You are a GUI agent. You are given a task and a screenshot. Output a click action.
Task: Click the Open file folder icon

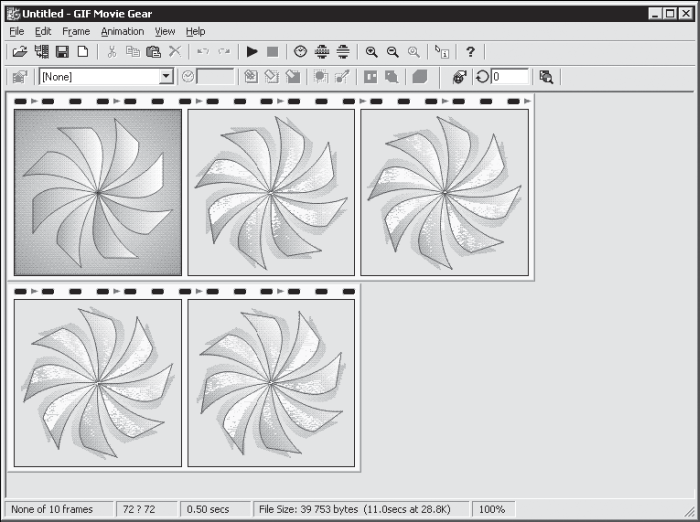[x=20, y=52]
